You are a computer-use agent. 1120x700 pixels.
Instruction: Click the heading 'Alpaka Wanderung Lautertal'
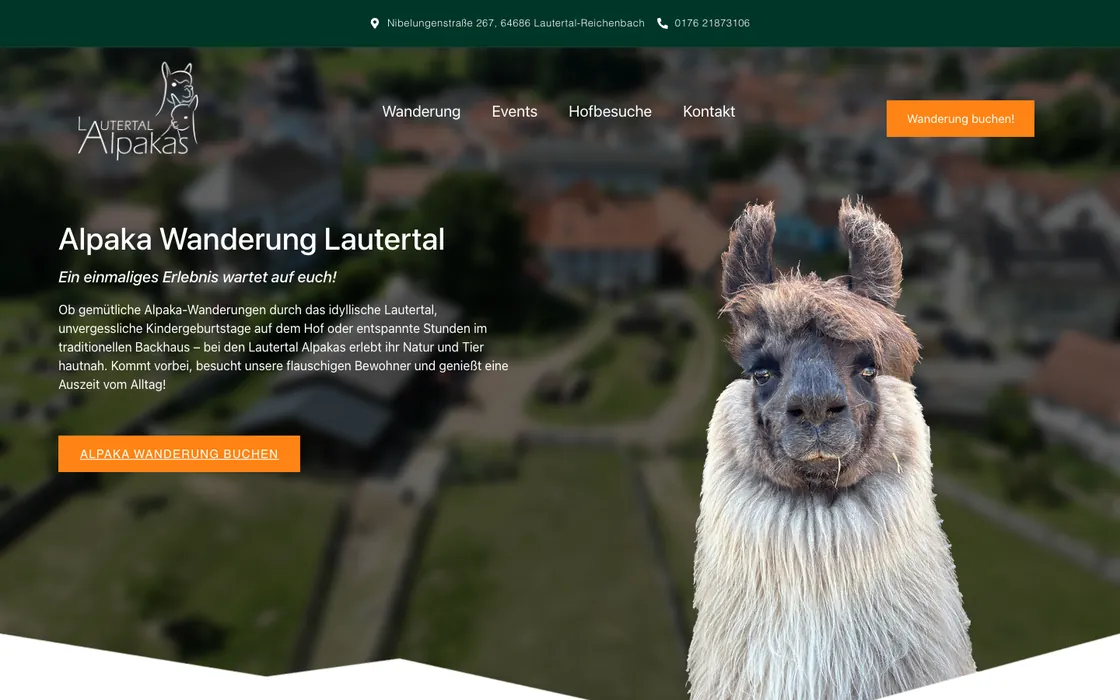click(251, 239)
